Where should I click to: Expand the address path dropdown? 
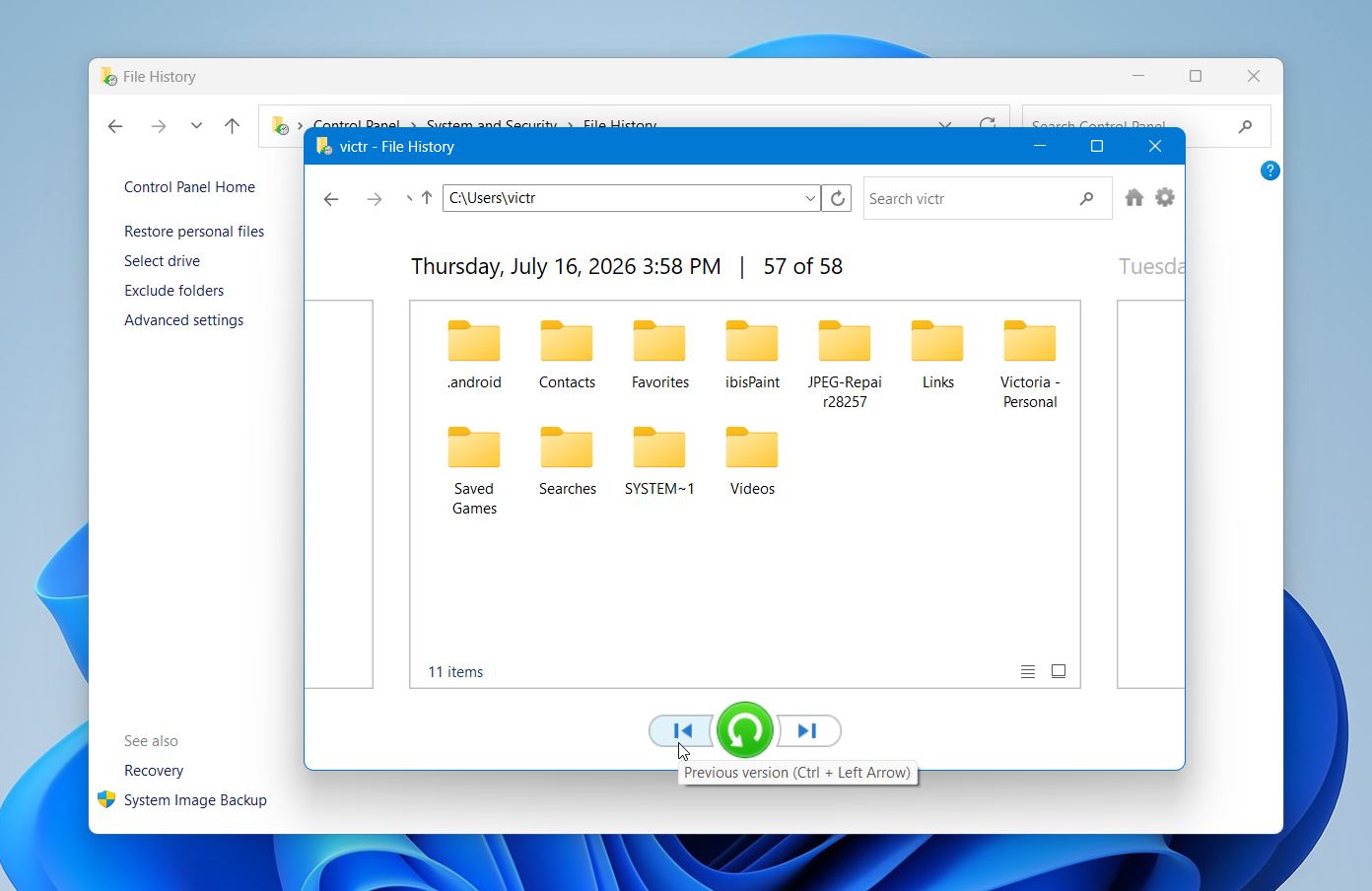pos(810,198)
